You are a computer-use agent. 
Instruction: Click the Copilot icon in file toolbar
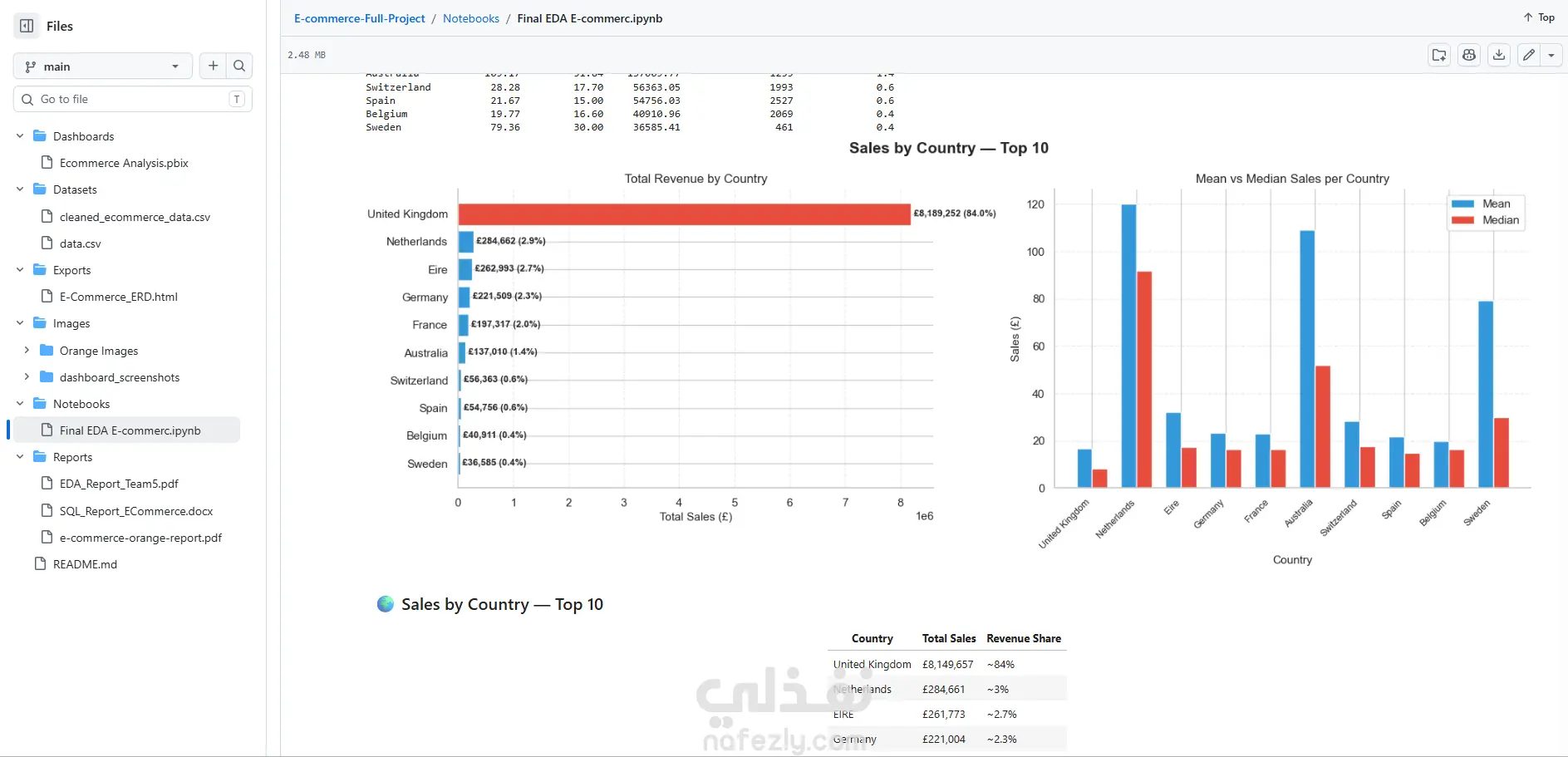pyautogui.click(x=1469, y=55)
